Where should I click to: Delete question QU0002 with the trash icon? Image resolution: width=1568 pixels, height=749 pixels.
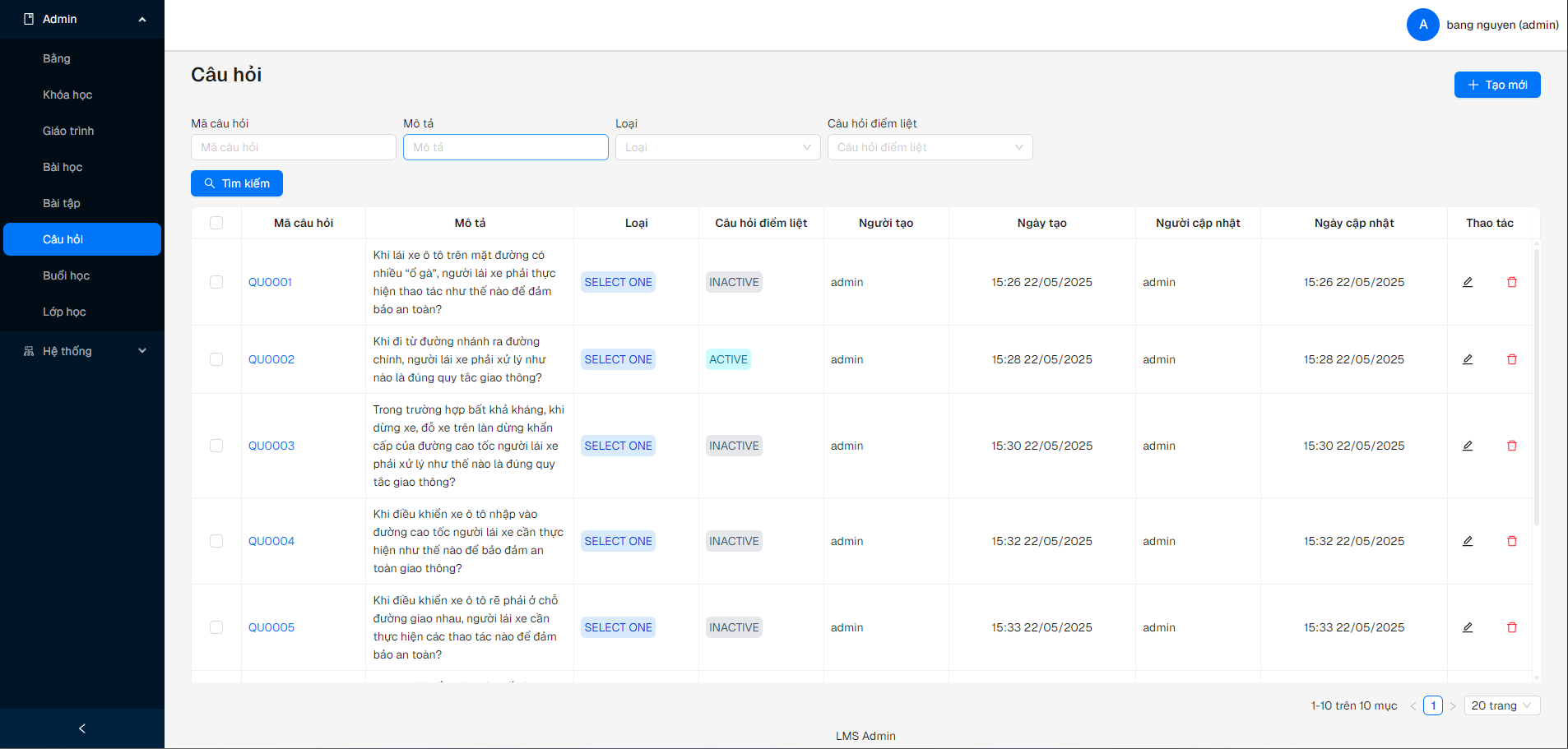[x=1511, y=359]
